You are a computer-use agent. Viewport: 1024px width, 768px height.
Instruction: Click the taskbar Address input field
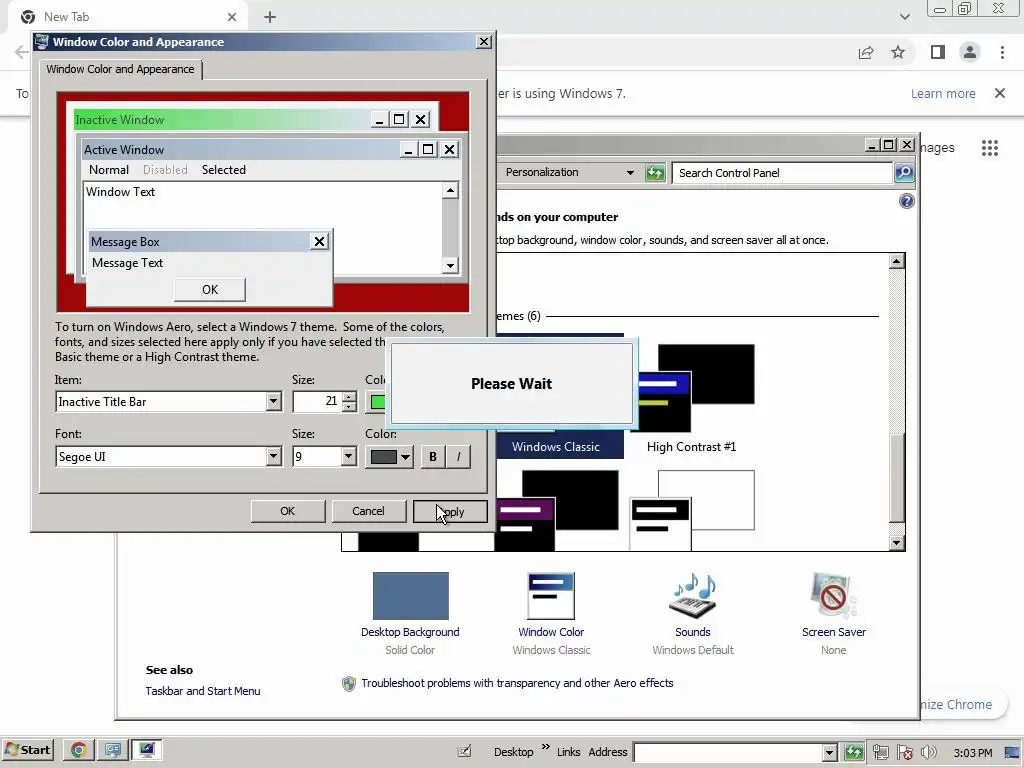tap(728, 752)
